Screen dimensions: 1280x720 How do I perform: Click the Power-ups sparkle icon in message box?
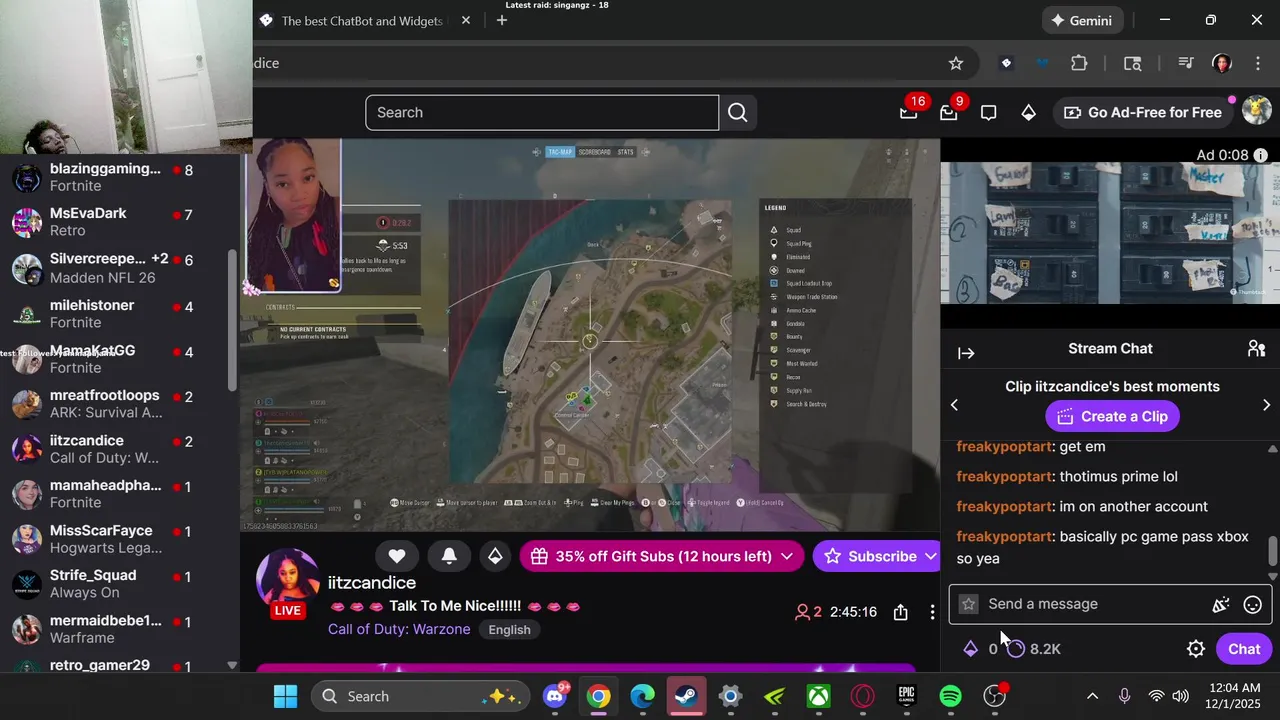click(x=1220, y=604)
